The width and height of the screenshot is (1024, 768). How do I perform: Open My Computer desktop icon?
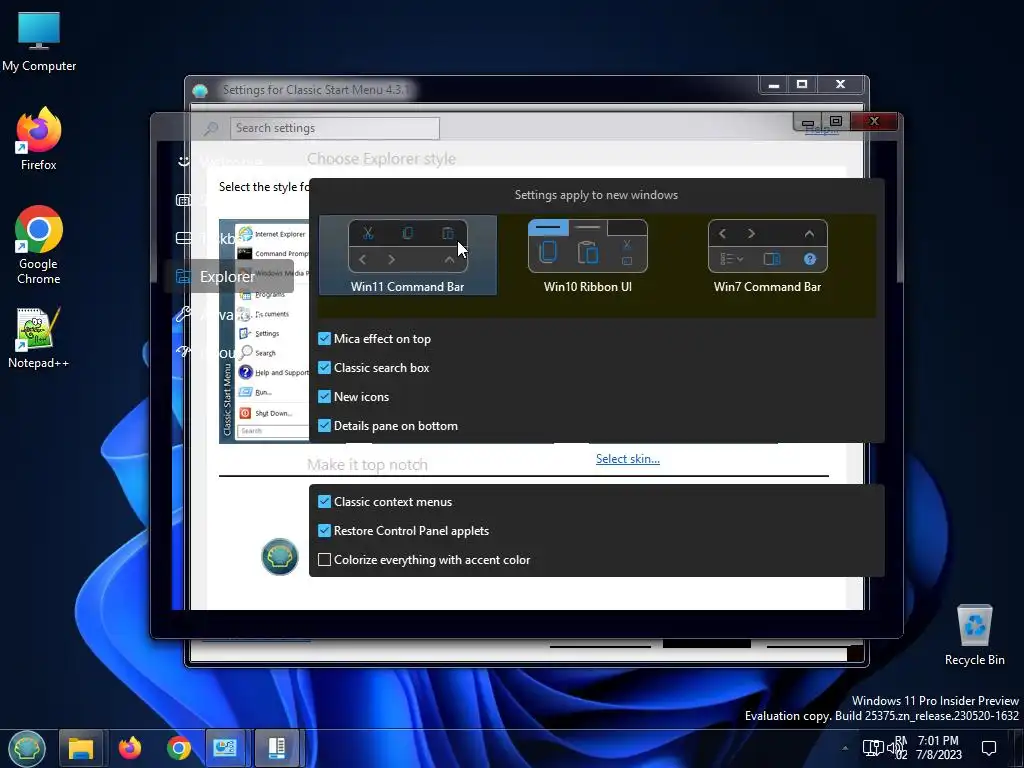39,40
